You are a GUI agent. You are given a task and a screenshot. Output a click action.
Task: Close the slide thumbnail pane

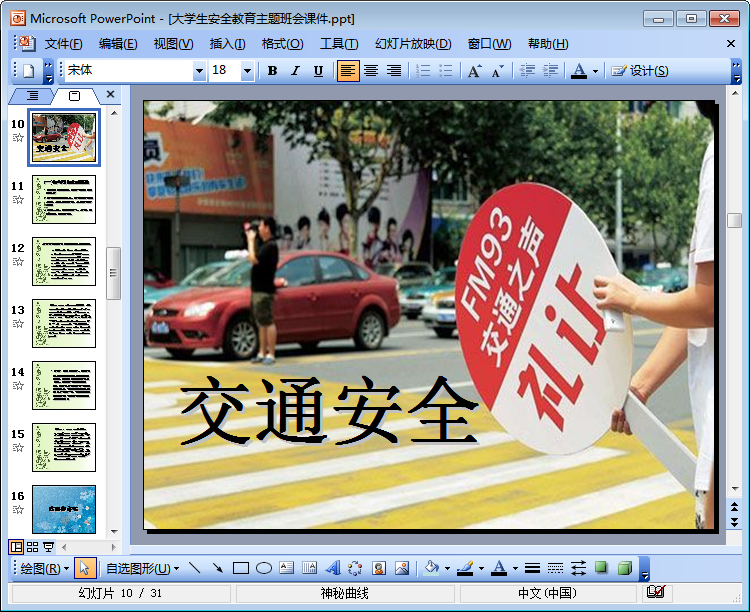(110, 94)
